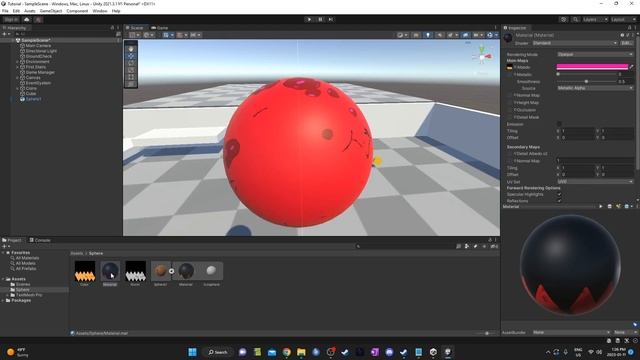The height and width of the screenshot is (360, 640).
Task: Open the Component menu
Action: point(77,11)
